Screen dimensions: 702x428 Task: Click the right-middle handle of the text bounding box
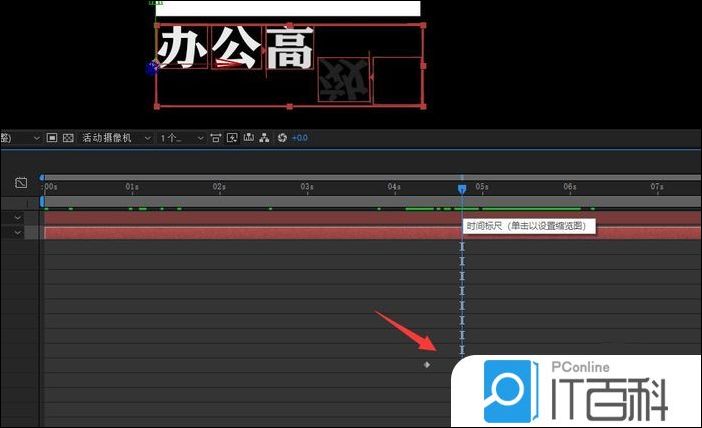(424, 66)
